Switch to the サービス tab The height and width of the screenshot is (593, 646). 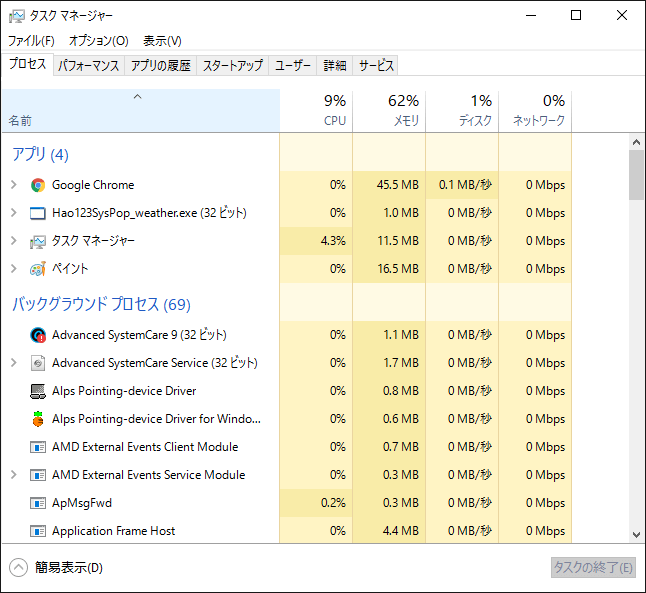click(x=376, y=66)
